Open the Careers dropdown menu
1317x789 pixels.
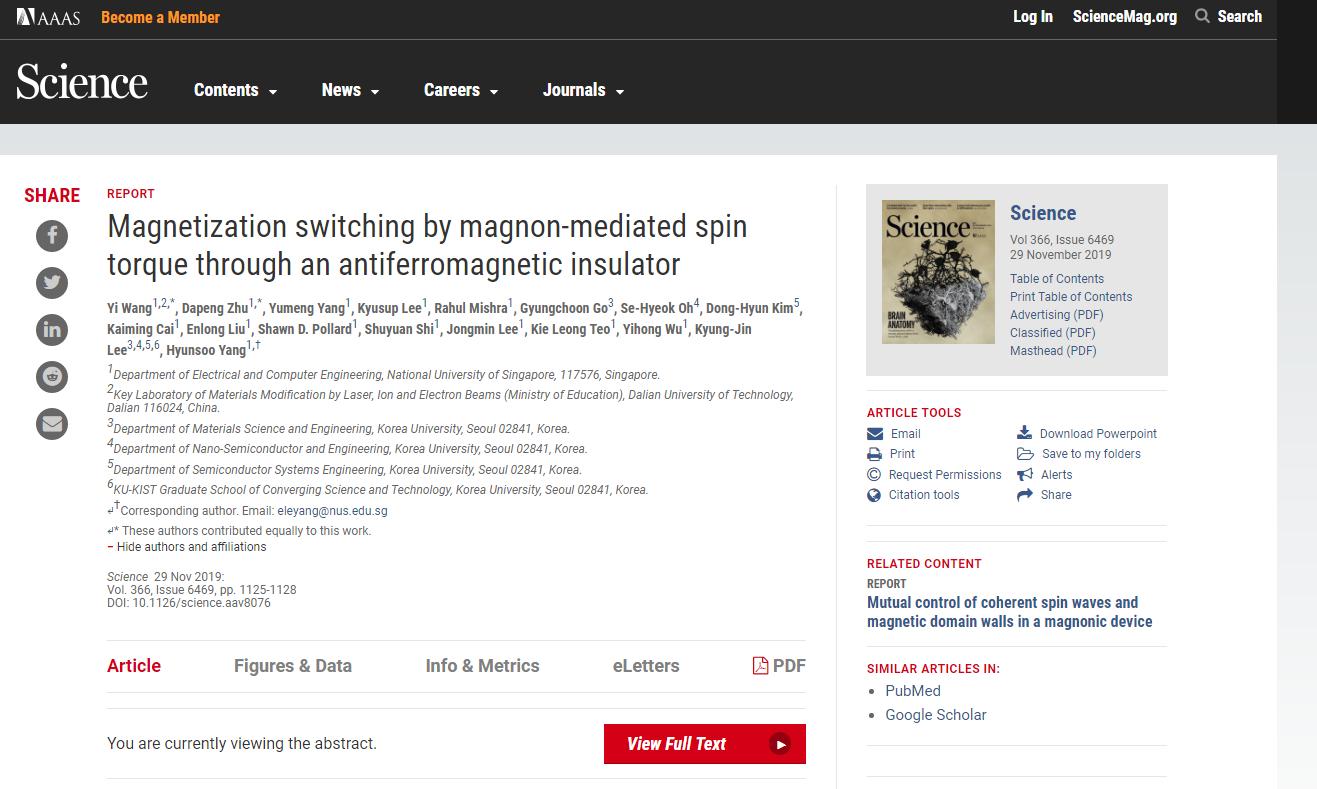[460, 90]
